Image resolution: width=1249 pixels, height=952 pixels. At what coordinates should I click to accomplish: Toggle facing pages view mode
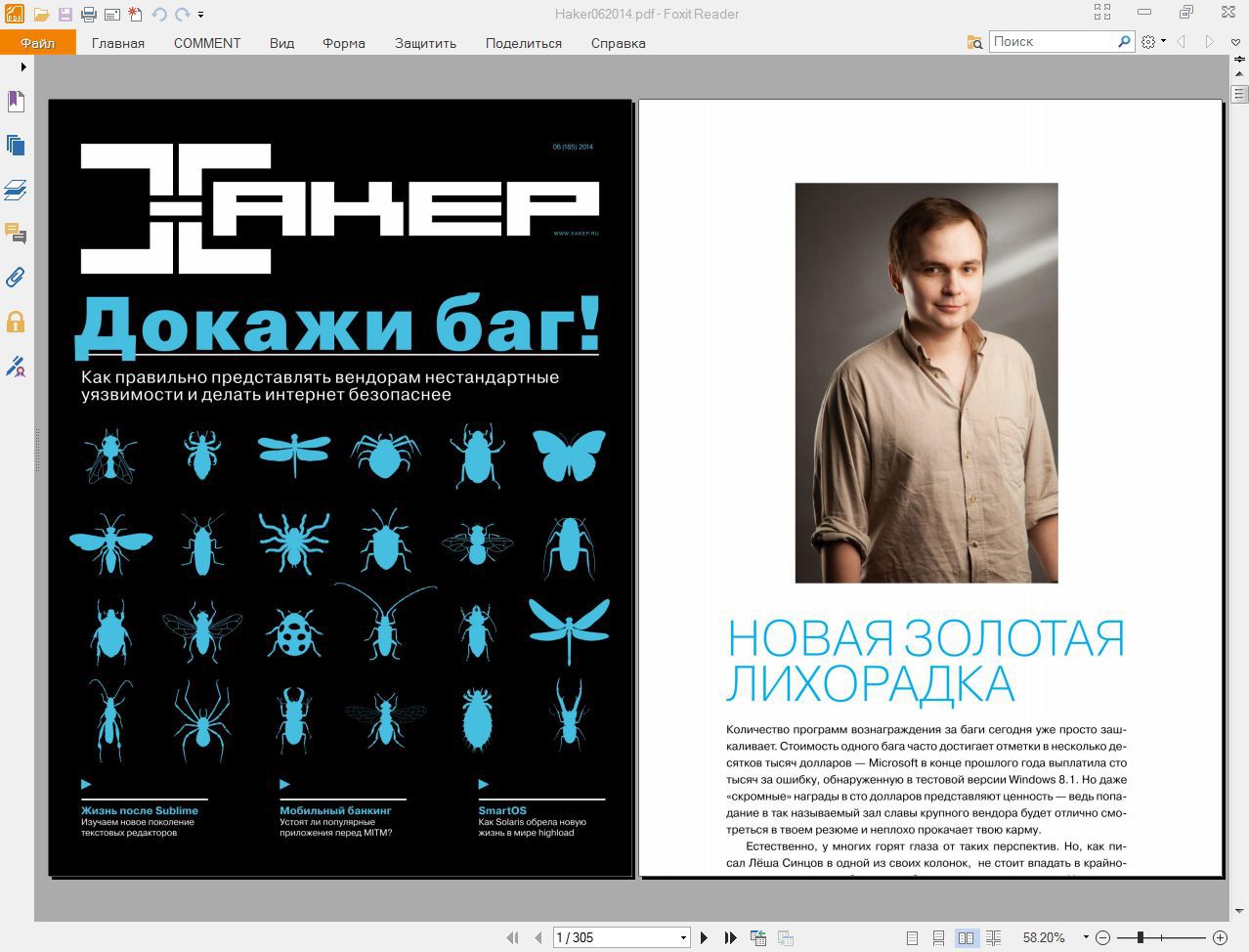pos(966,937)
